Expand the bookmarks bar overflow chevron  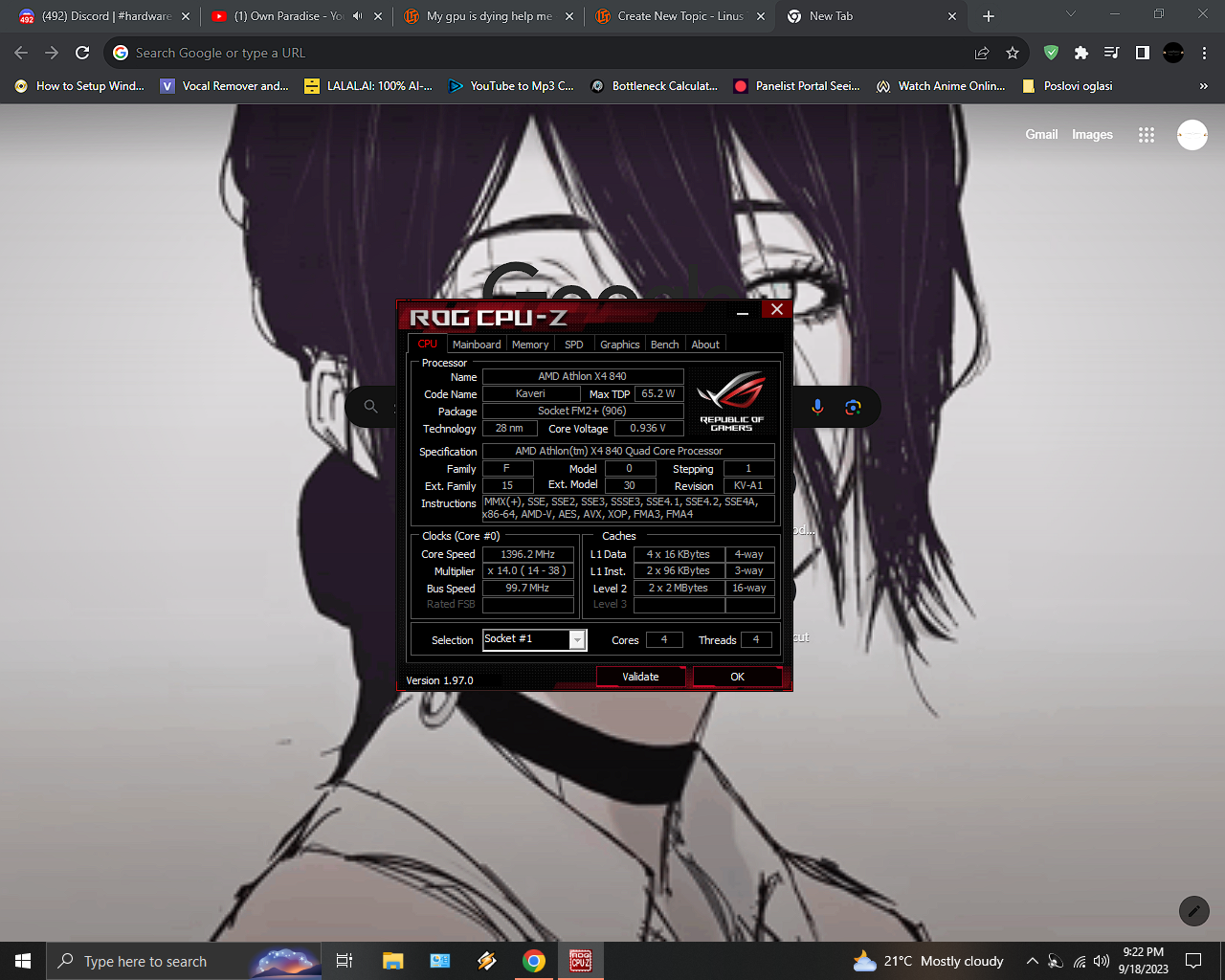coord(1203,86)
